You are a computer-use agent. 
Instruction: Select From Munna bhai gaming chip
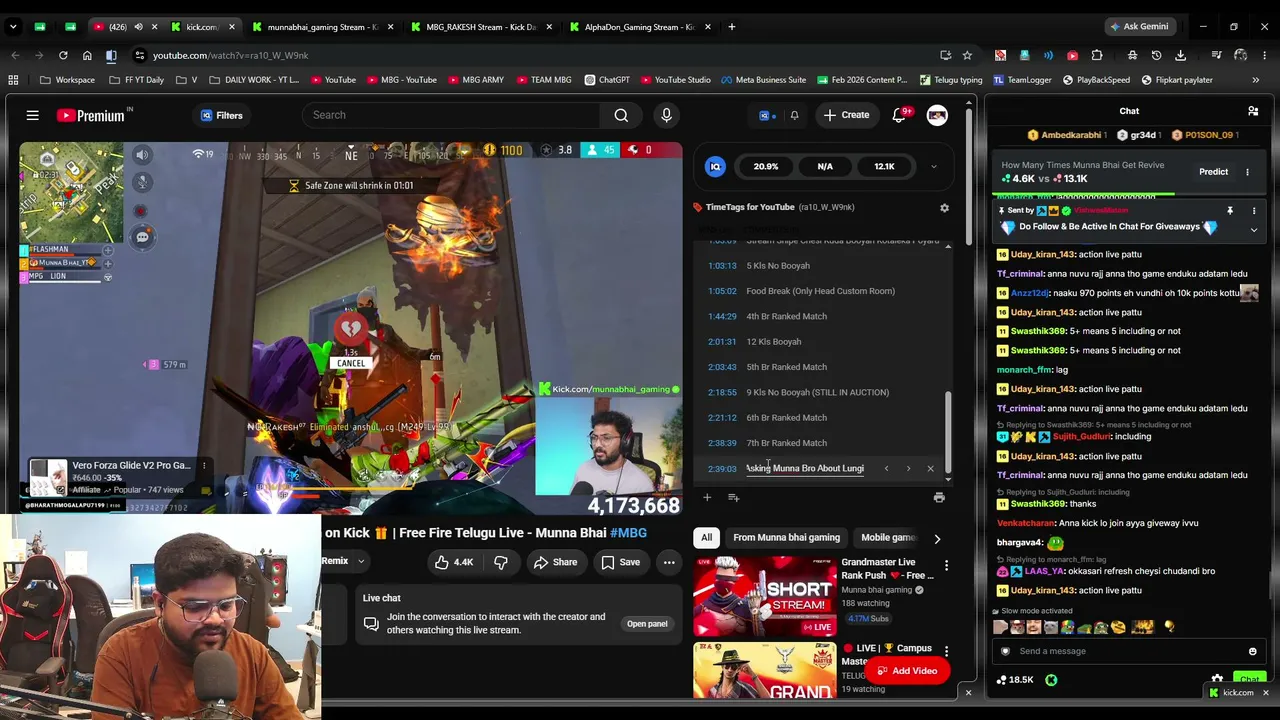tap(786, 538)
